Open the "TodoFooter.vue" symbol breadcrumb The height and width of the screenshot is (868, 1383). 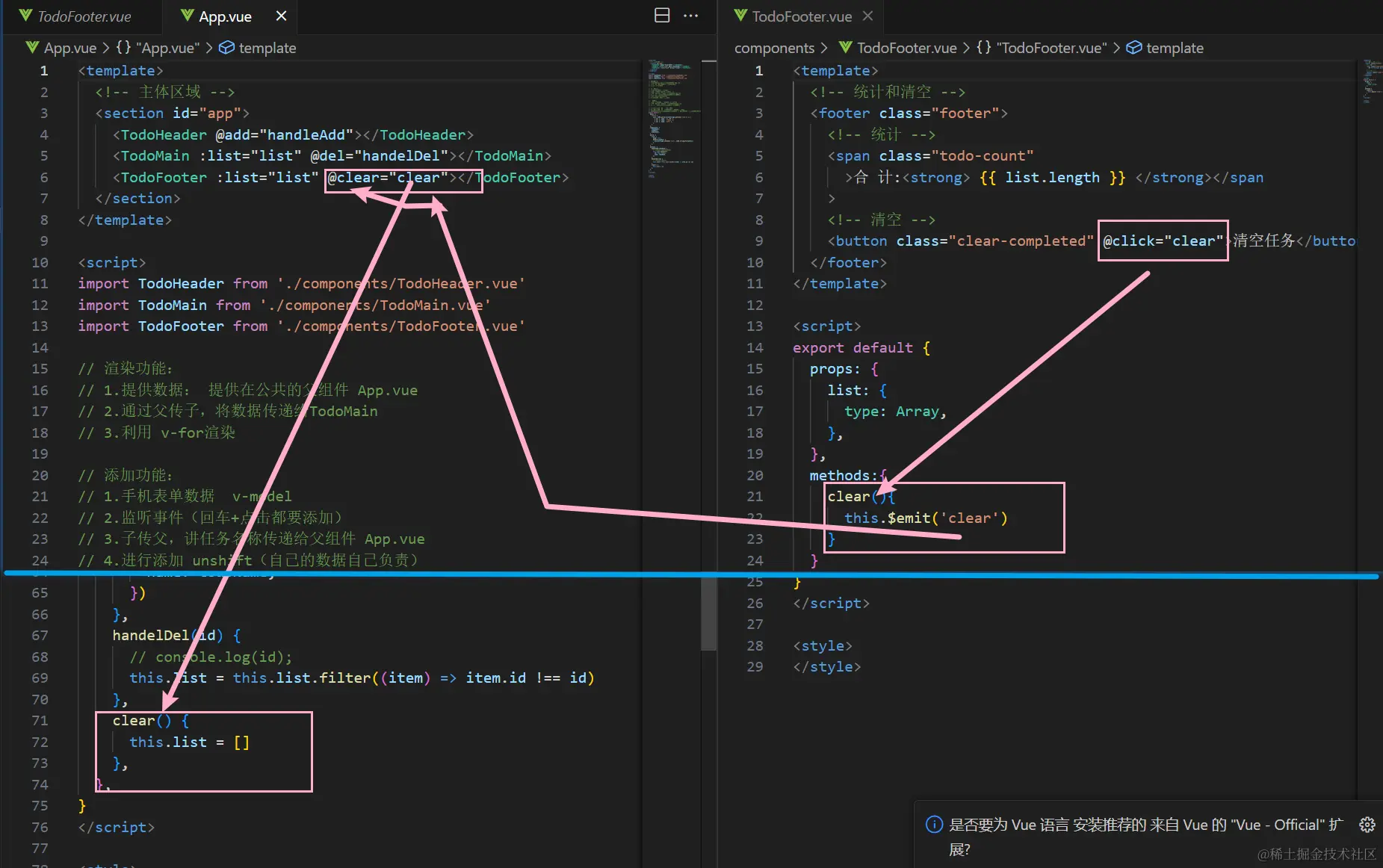pos(1051,48)
